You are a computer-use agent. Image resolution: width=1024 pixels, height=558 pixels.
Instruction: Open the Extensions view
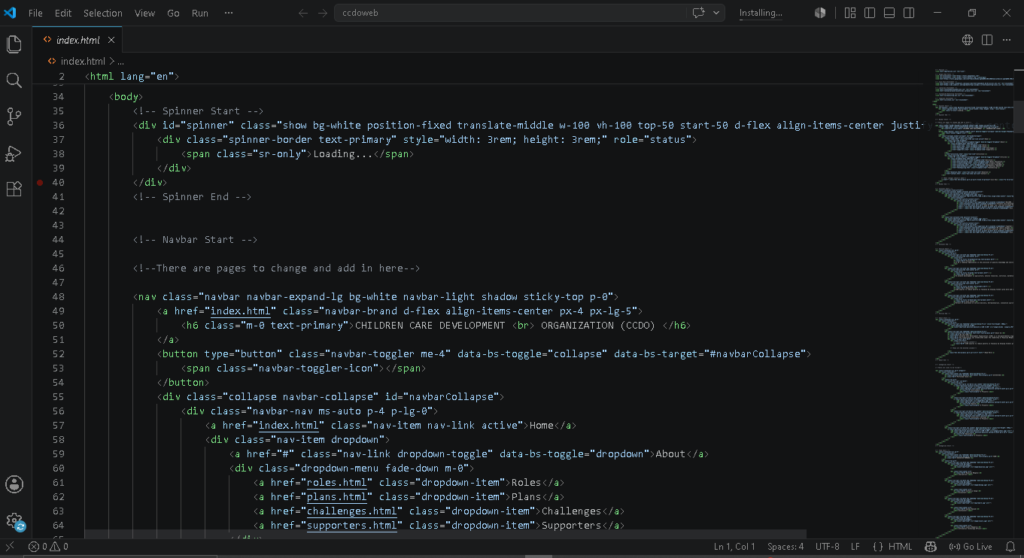[14, 189]
